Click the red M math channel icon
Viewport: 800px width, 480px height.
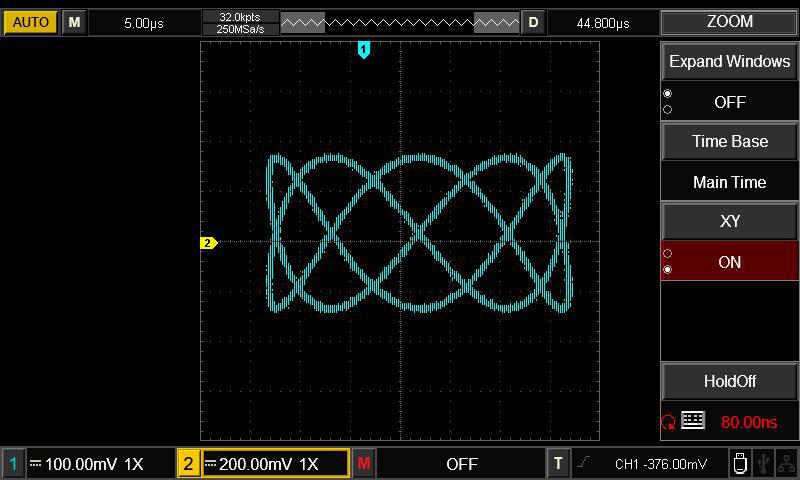coord(364,464)
